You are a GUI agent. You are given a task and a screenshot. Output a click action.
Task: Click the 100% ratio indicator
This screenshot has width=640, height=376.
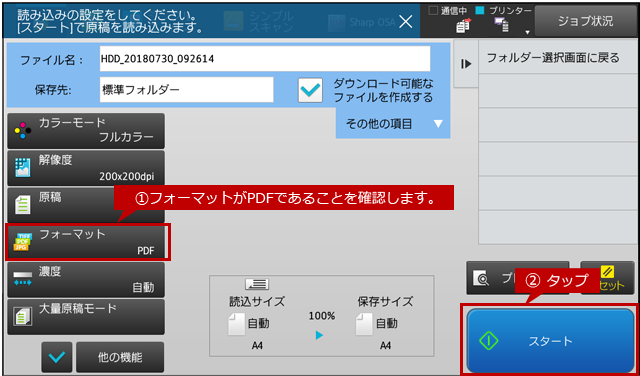click(x=322, y=316)
